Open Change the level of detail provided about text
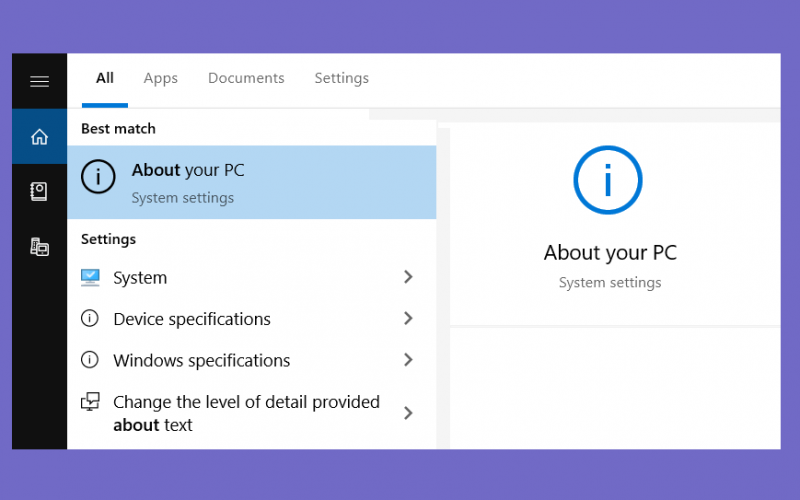 (x=252, y=413)
